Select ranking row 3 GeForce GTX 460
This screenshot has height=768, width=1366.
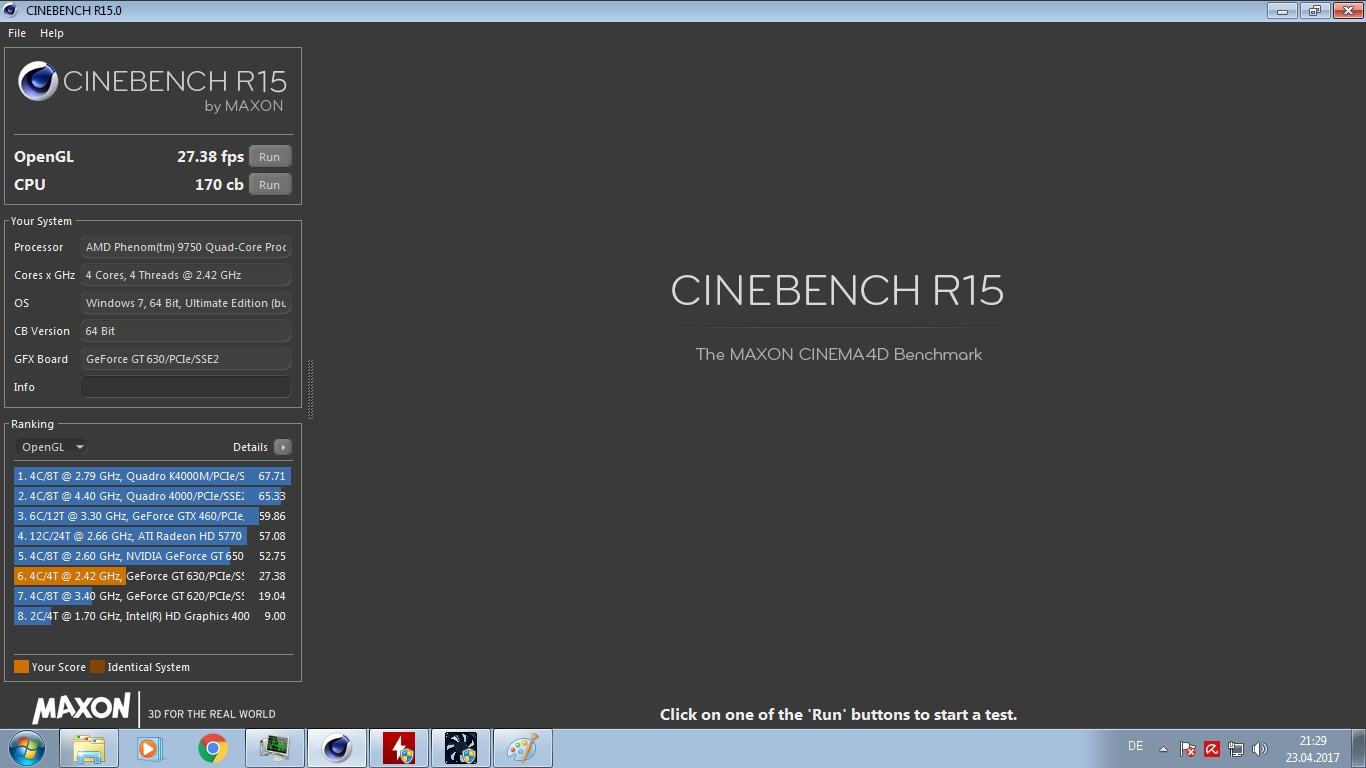[152, 516]
